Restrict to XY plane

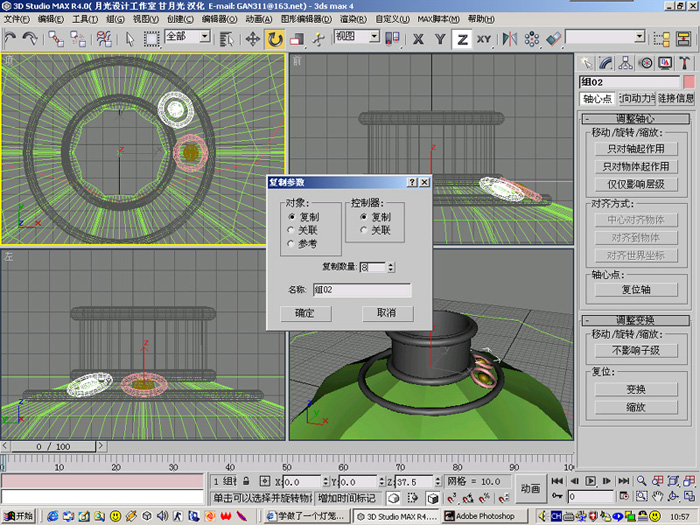pyautogui.click(x=484, y=39)
